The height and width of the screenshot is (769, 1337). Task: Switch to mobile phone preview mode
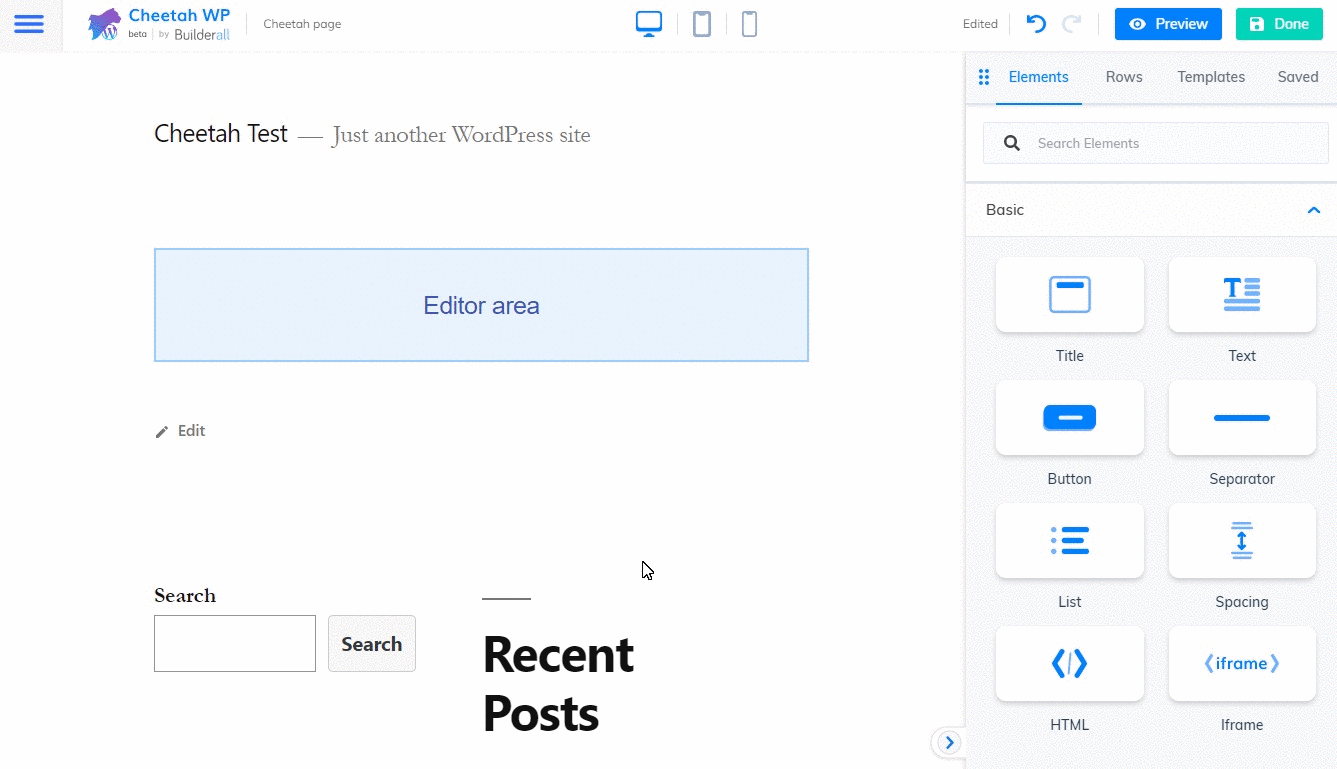tap(749, 24)
